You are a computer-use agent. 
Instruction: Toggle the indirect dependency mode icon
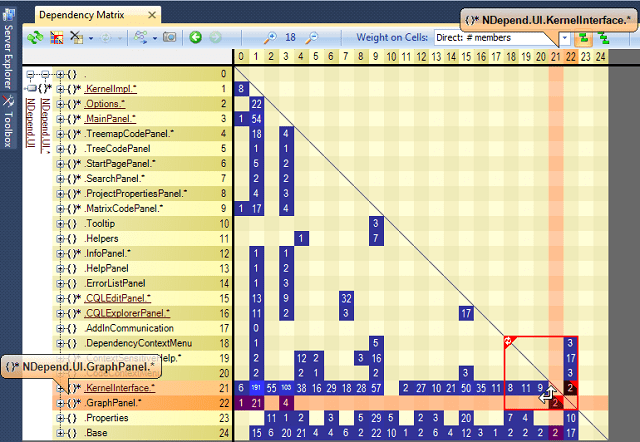tap(603, 38)
